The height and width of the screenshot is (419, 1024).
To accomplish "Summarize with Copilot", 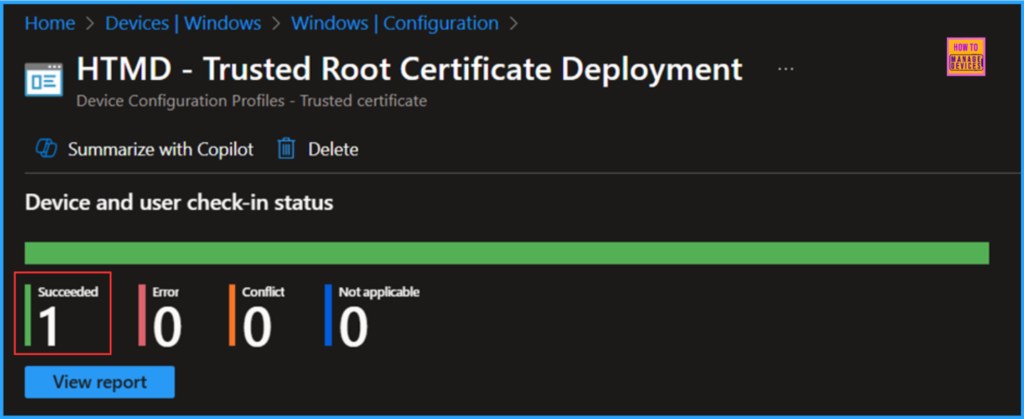I will click(x=160, y=149).
